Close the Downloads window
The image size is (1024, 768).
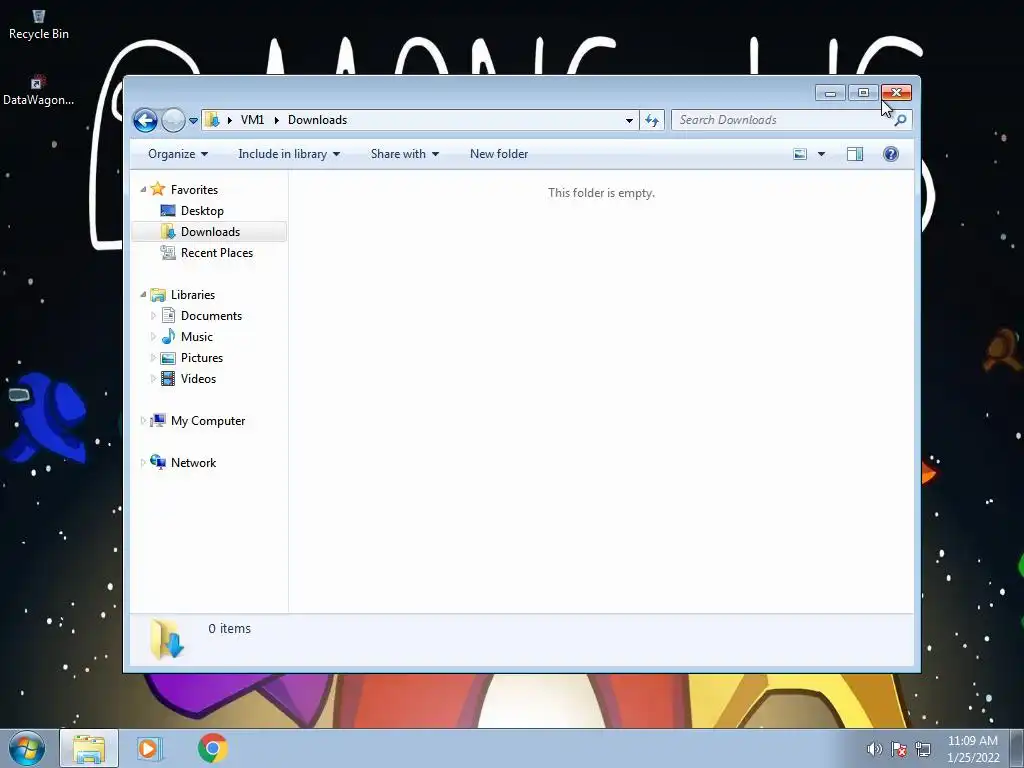coord(896,93)
